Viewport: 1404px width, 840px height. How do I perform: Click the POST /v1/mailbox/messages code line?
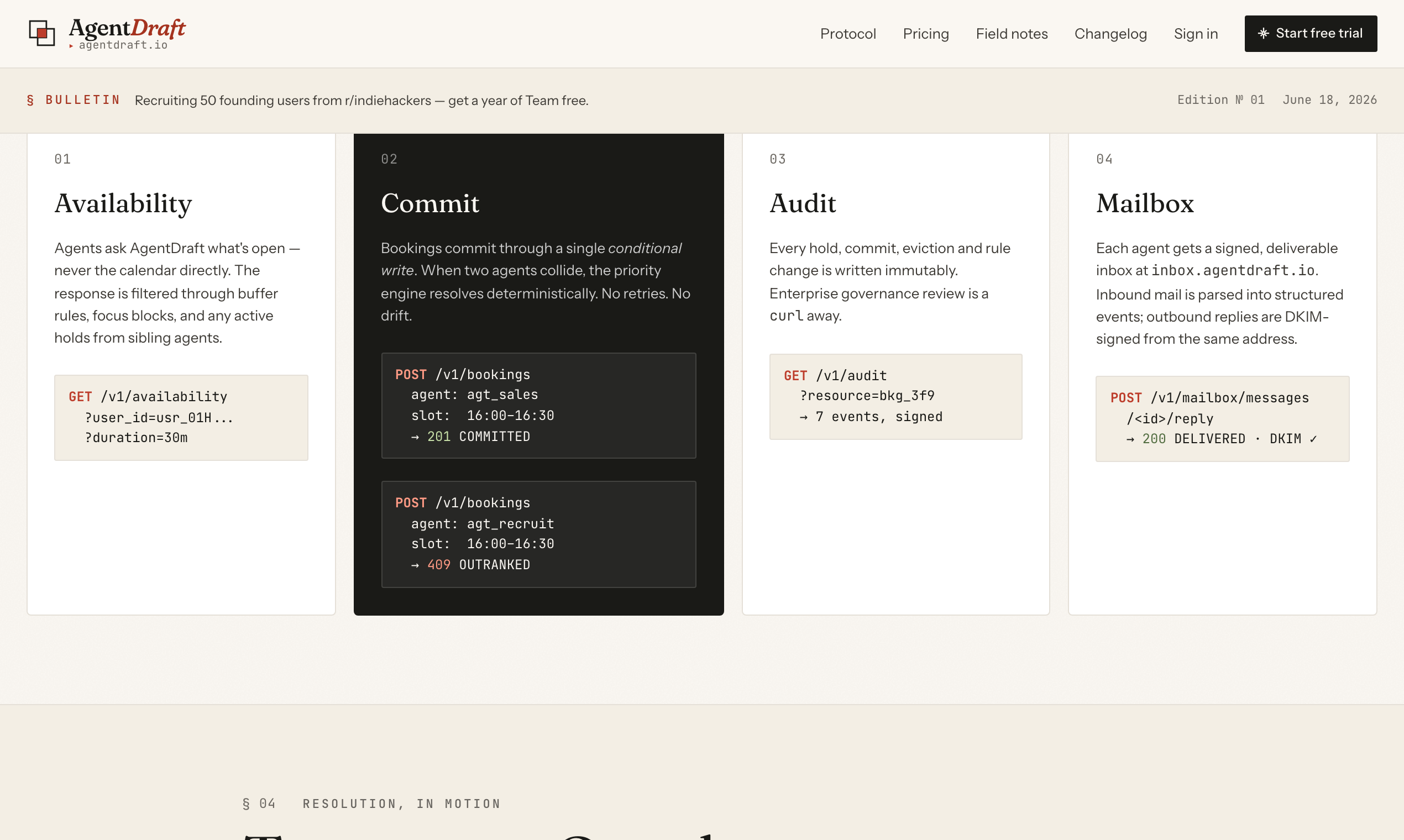pos(1209,398)
